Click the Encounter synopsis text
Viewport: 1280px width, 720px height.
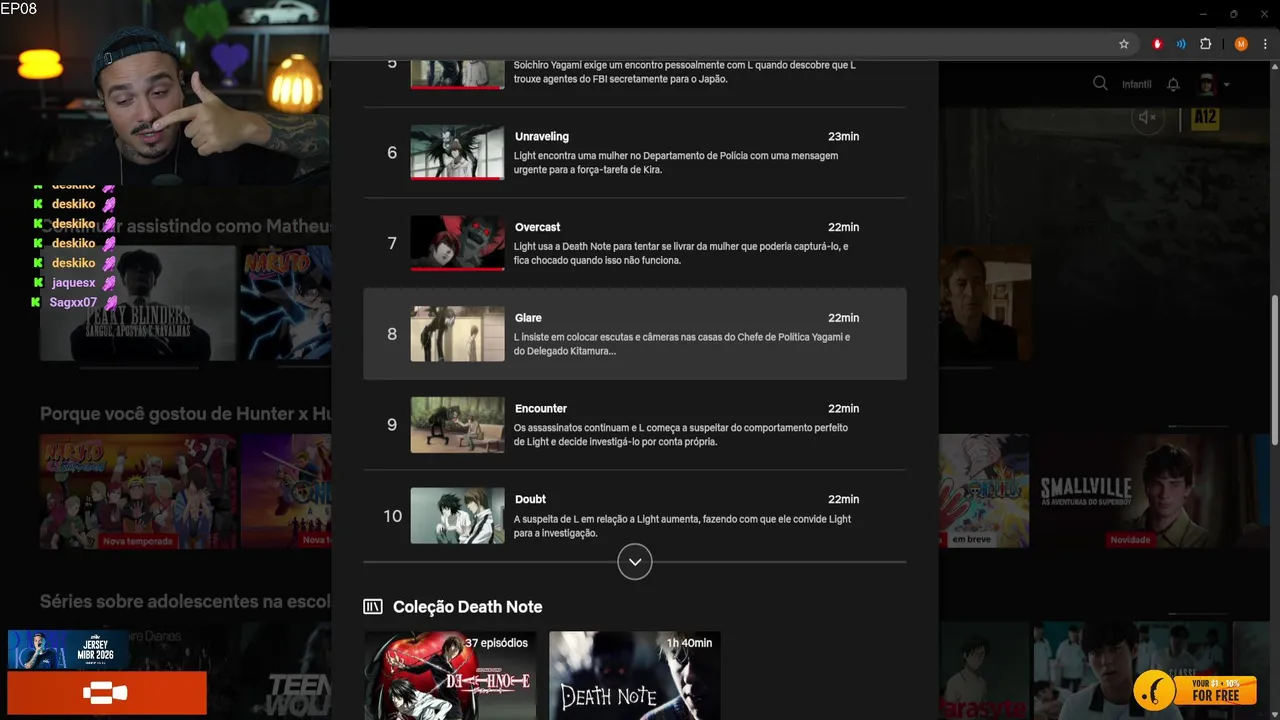(x=681, y=435)
